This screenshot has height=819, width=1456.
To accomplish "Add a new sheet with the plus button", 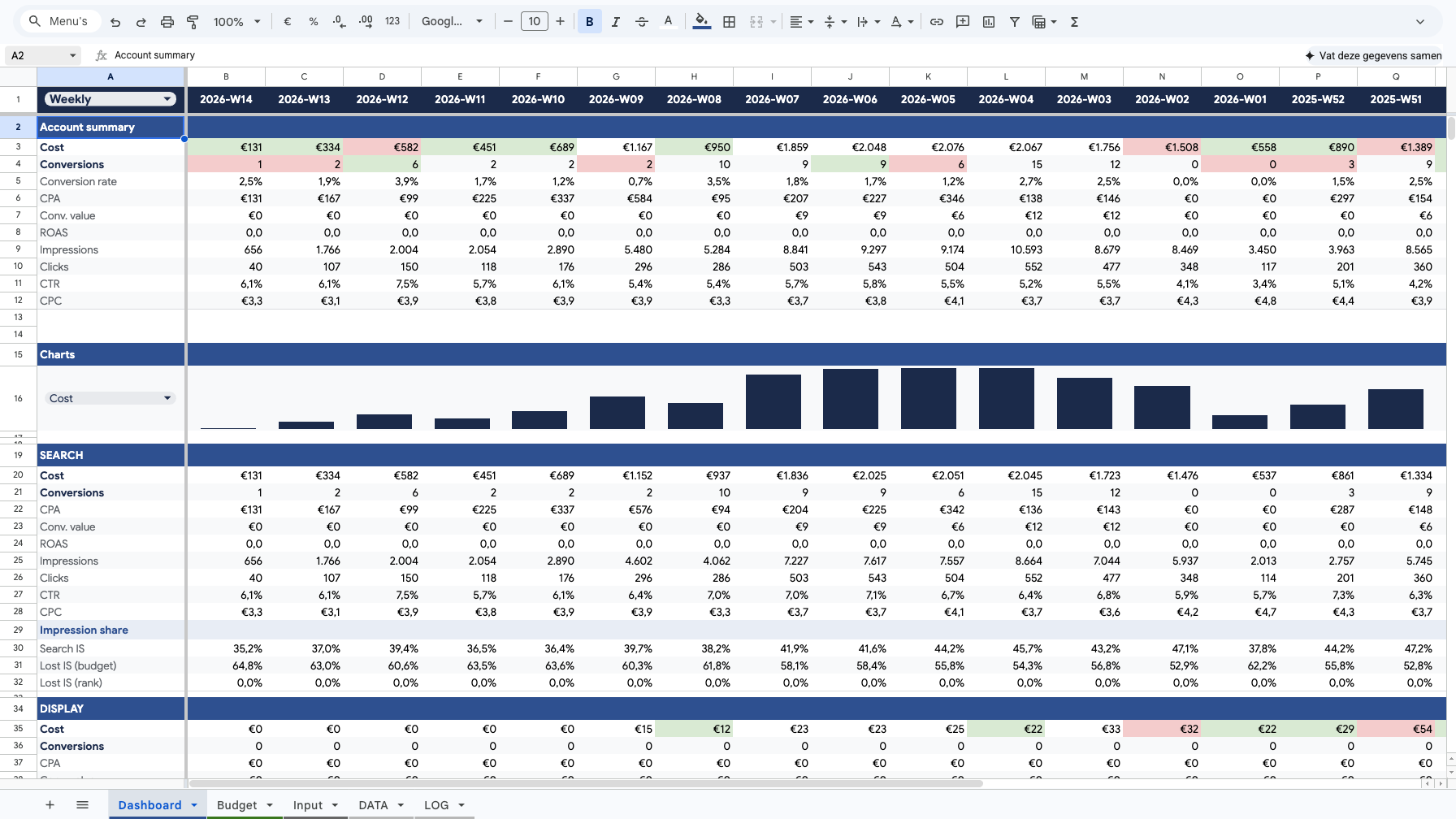I will tap(50, 804).
